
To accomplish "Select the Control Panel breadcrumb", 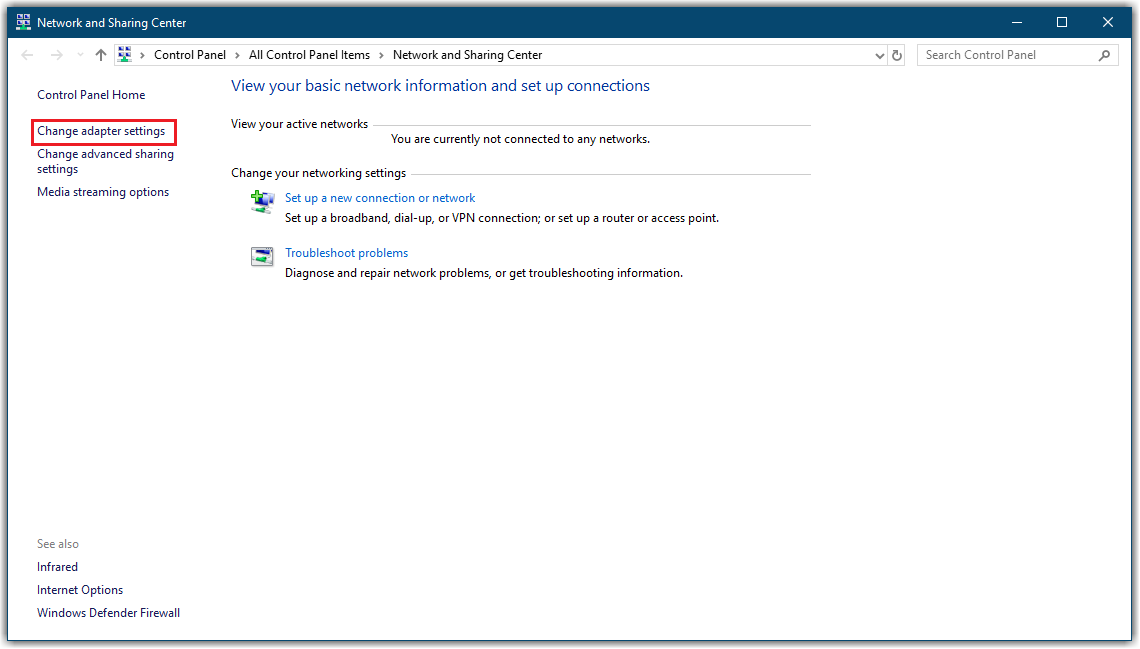I will tap(190, 55).
